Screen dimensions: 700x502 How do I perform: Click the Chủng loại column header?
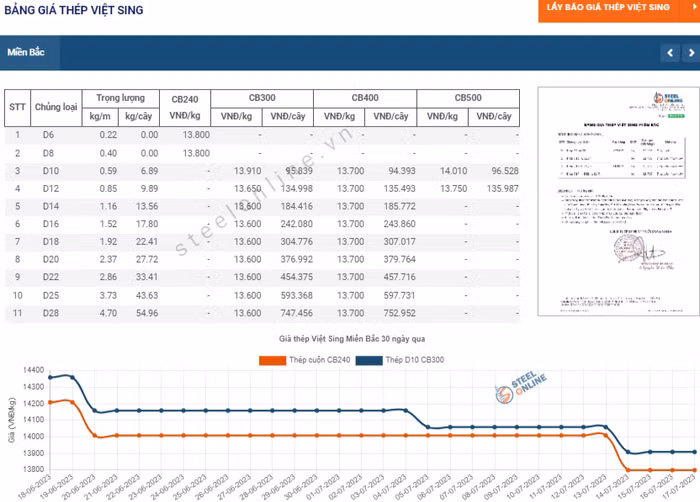point(56,108)
